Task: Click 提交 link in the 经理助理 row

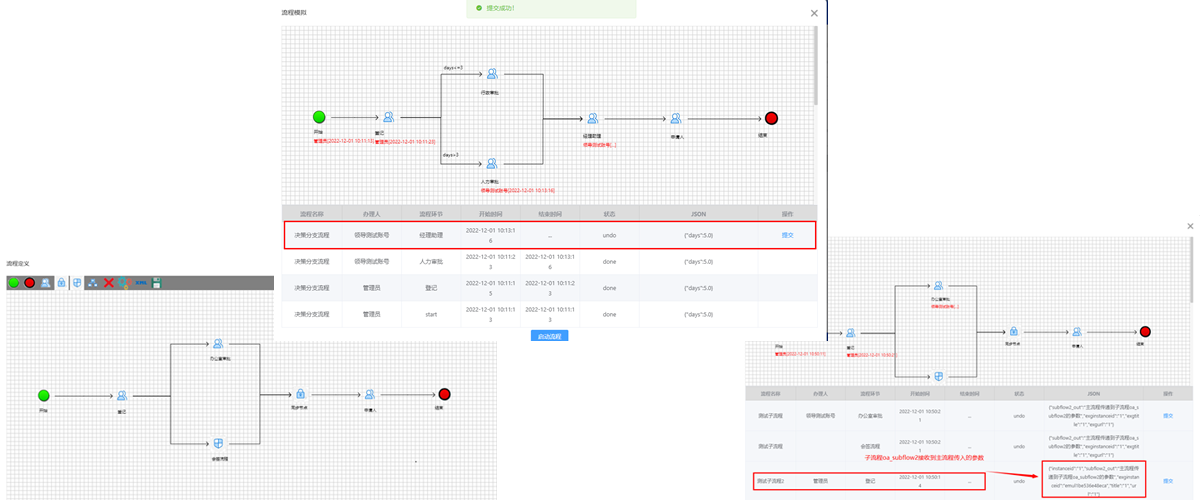Action: click(x=787, y=235)
